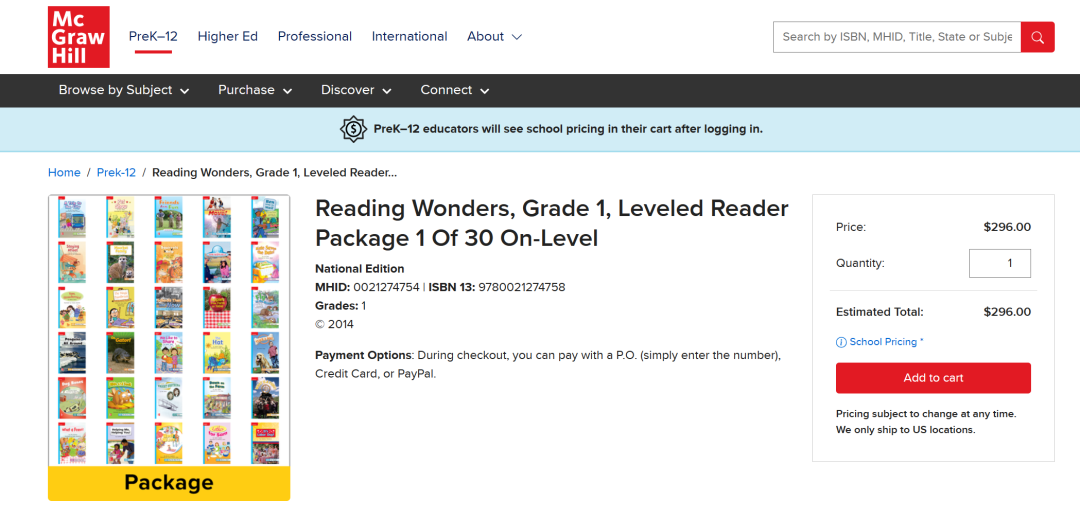The image size is (1080, 519).
Task: Click the 'We only ship to US locations' note
Action: pos(906,430)
